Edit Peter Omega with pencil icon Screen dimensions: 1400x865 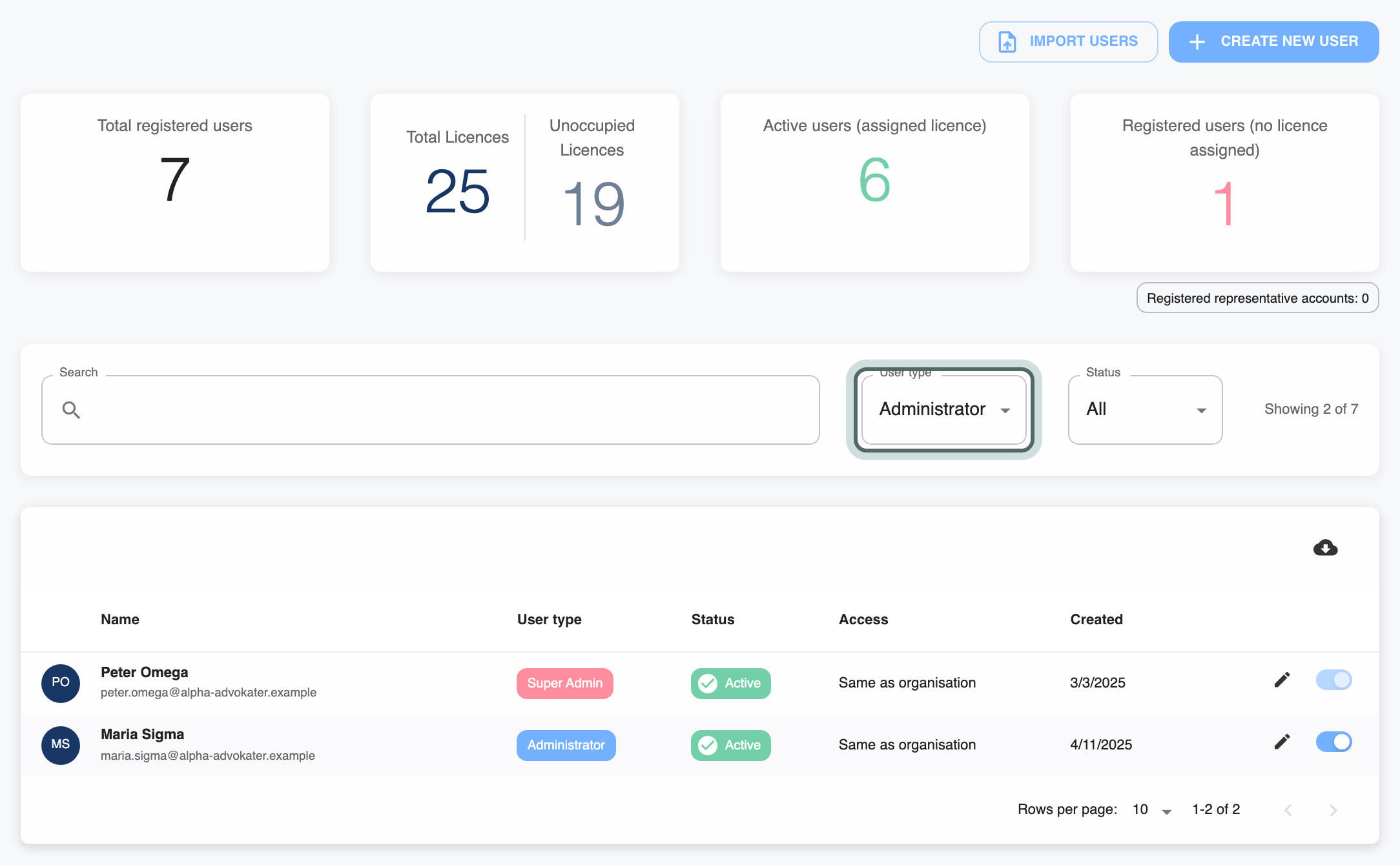click(1282, 680)
